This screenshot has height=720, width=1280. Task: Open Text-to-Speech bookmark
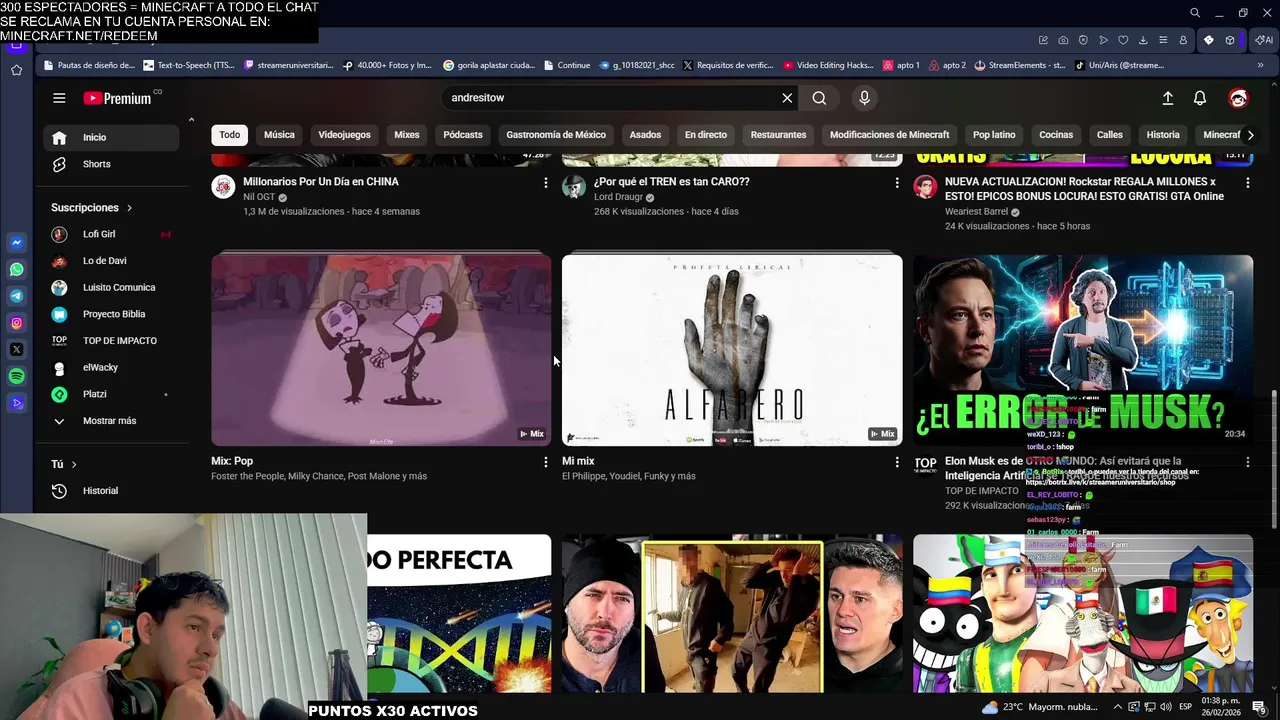click(189, 65)
